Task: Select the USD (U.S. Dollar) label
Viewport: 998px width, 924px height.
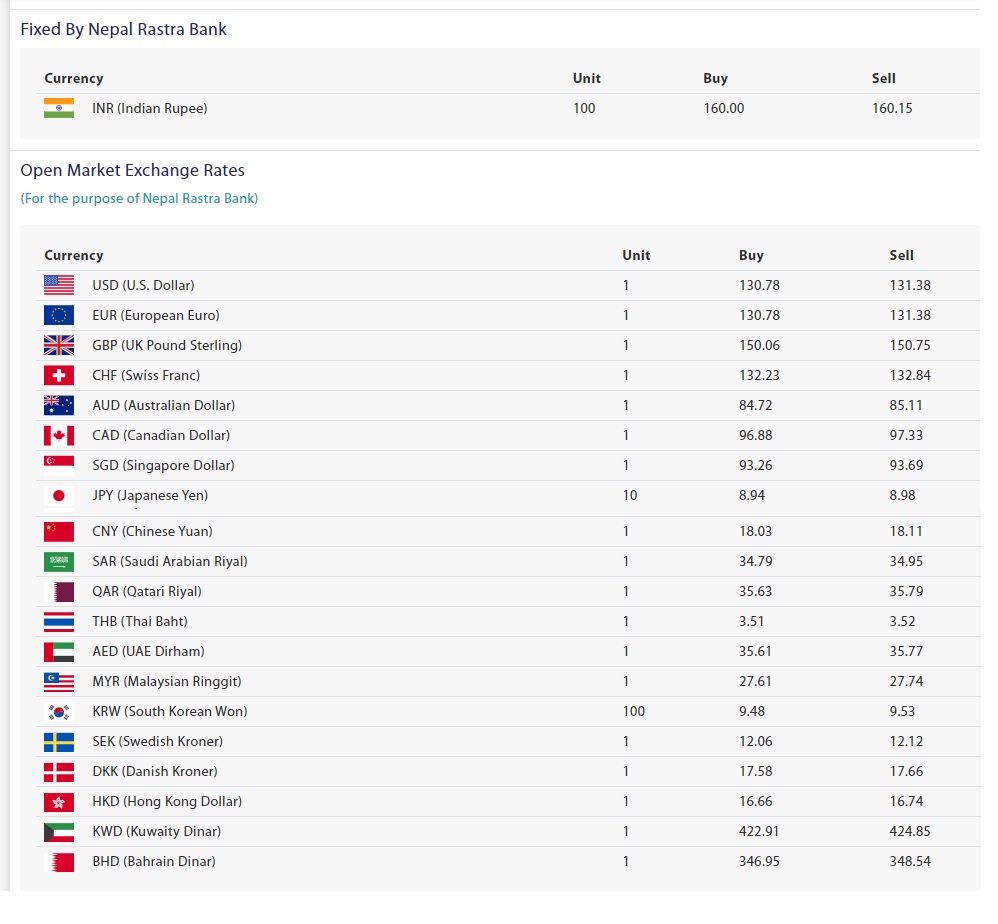Action: pos(143,285)
